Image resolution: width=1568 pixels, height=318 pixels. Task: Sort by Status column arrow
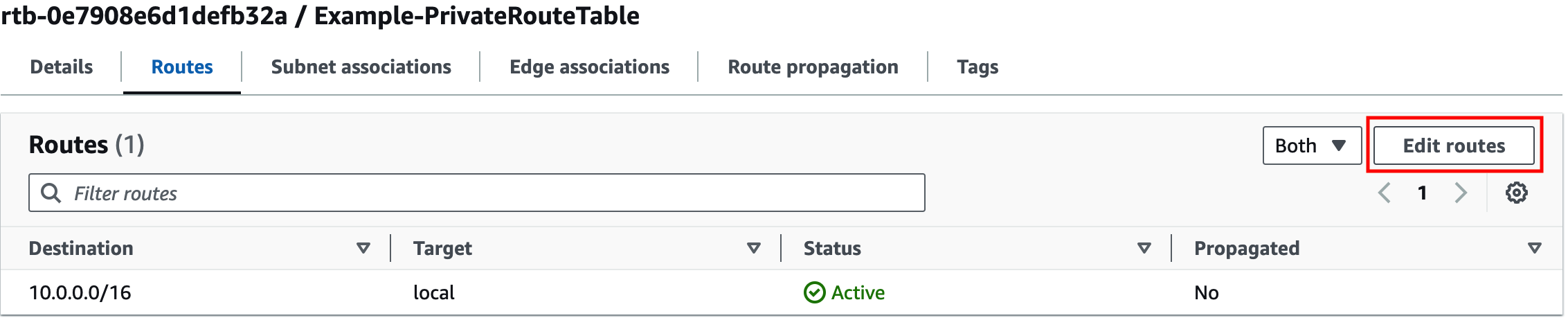pos(1144,248)
